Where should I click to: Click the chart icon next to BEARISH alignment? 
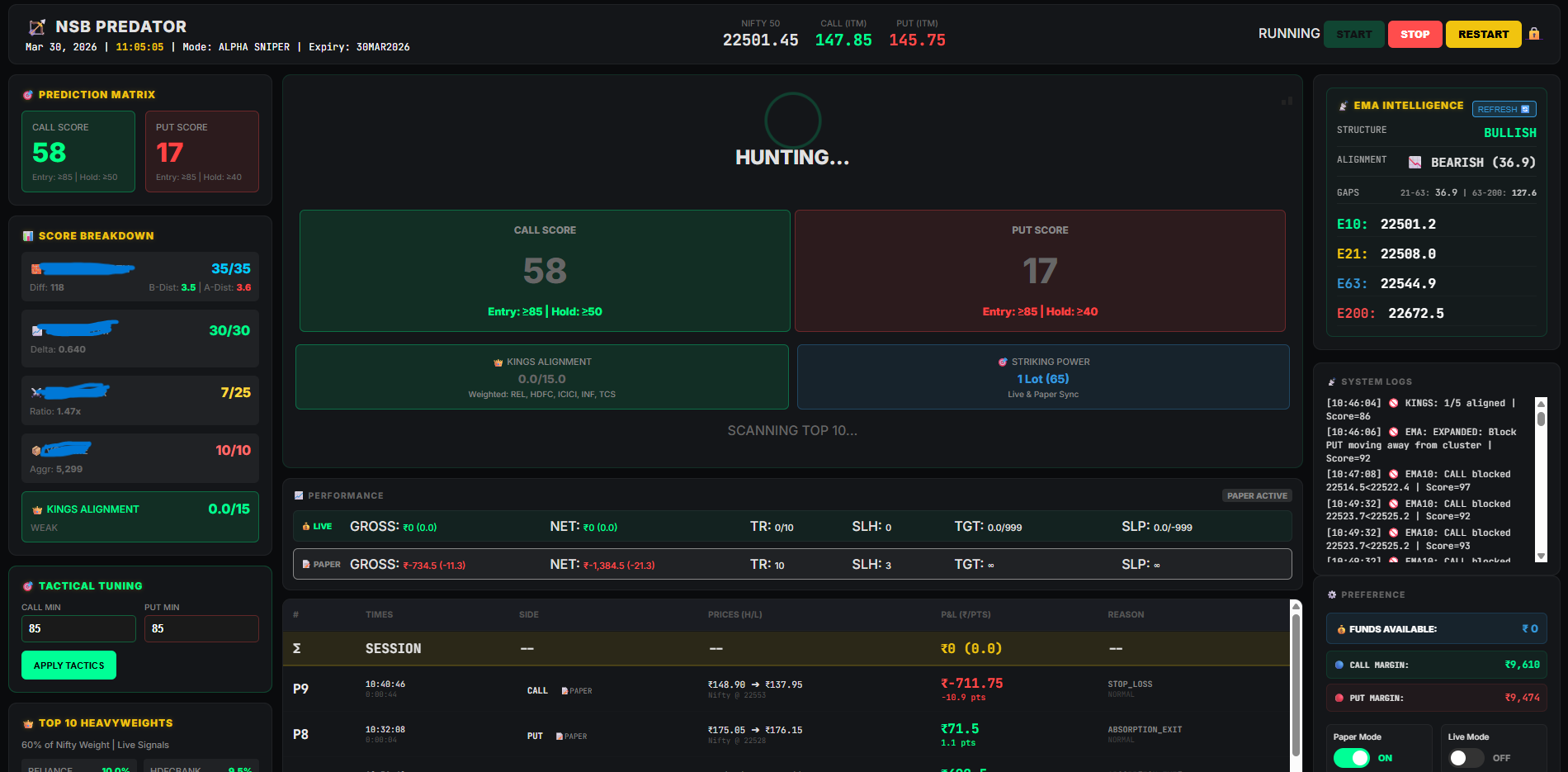coord(1416,162)
